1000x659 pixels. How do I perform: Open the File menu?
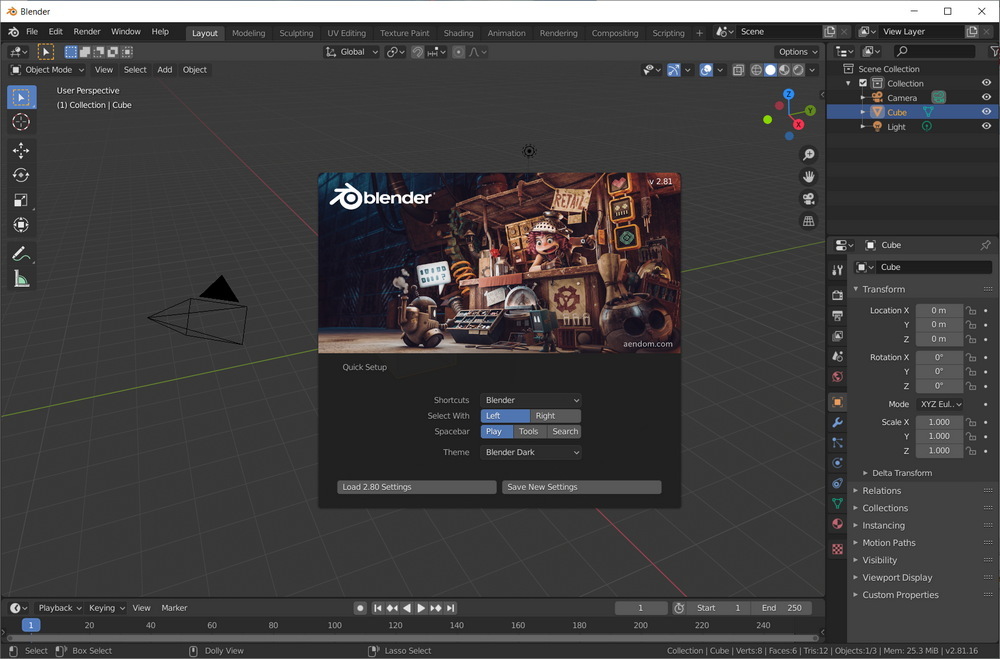pos(32,31)
